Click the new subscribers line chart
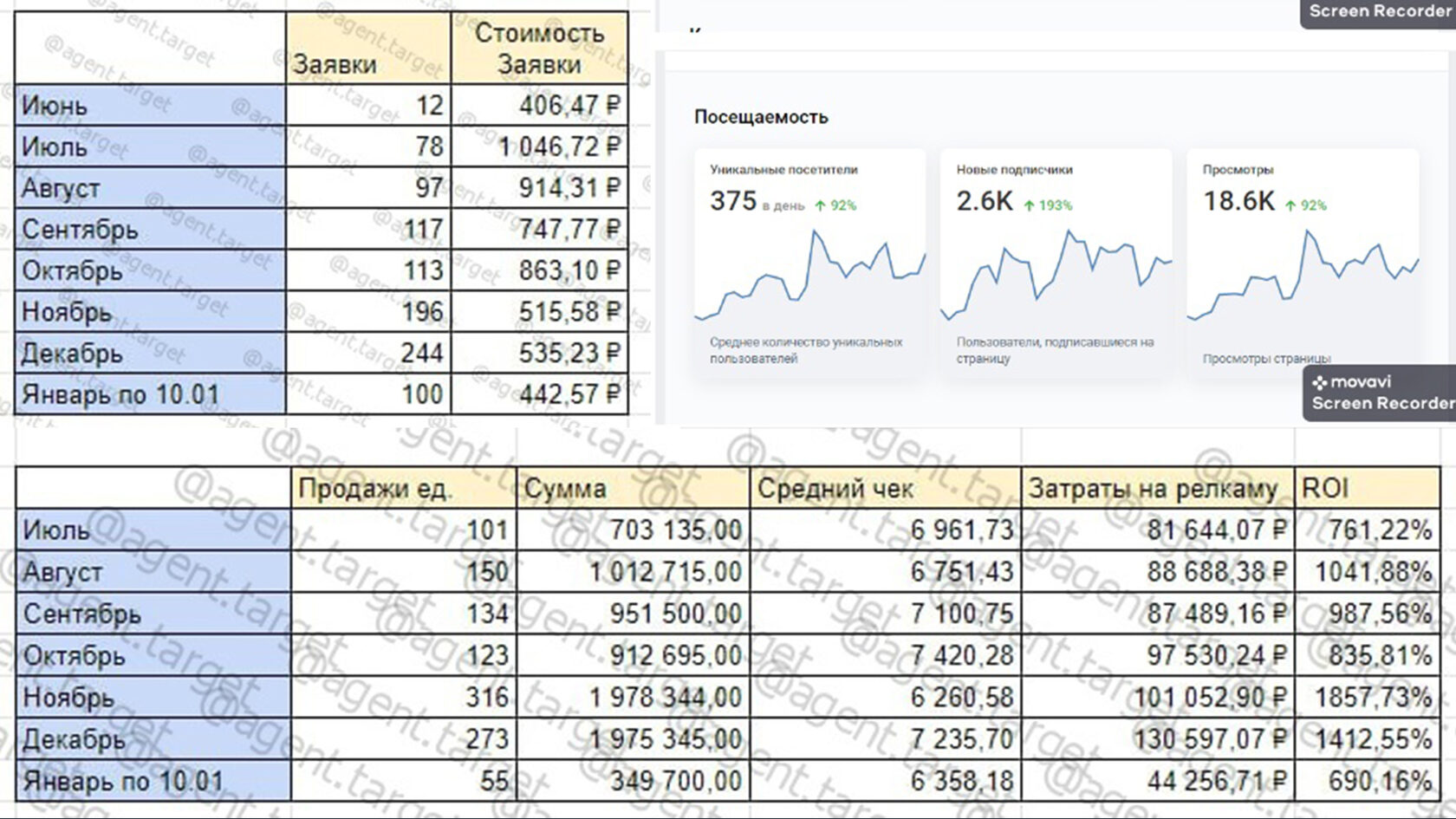Screen dimensions: 1456x819 pyautogui.click(x=1056, y=276)
